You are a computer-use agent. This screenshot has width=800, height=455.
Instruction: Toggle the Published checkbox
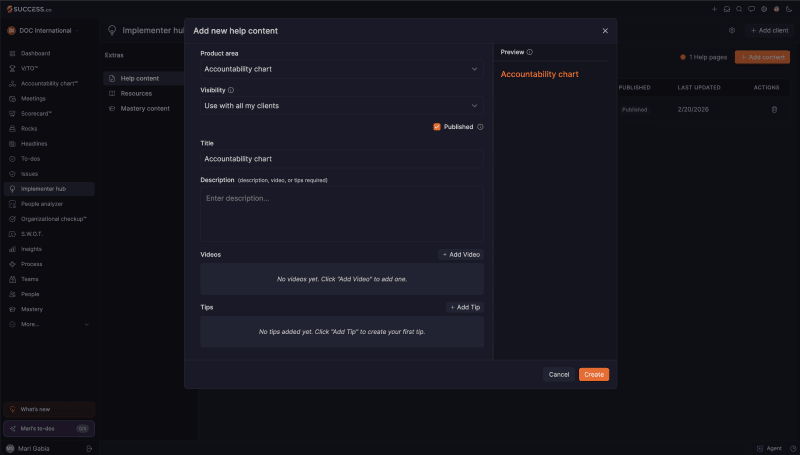pos(437,127)
